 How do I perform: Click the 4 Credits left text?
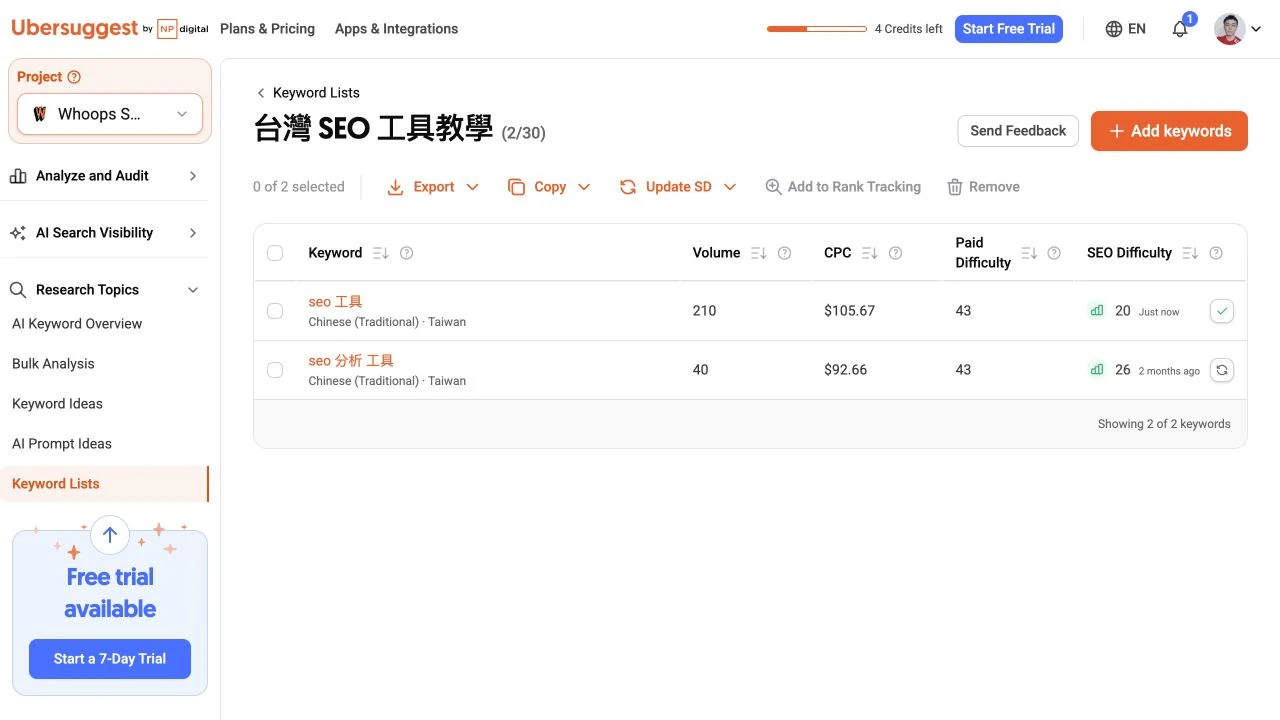point(908,29)
